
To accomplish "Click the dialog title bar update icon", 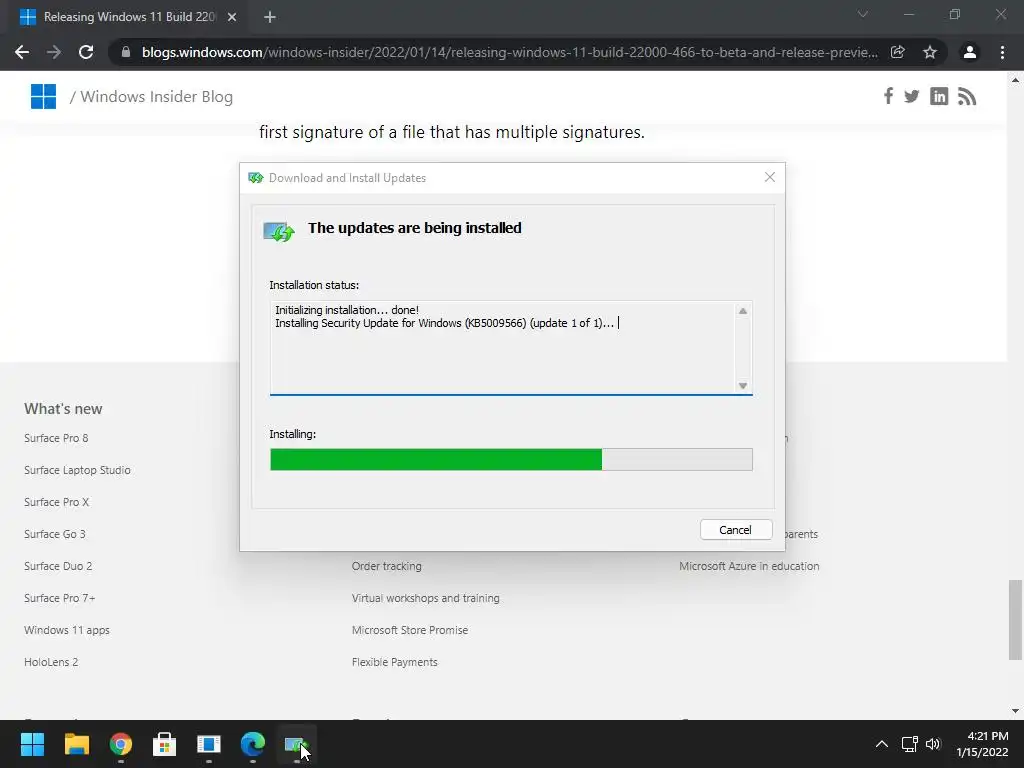I will 255,178.
